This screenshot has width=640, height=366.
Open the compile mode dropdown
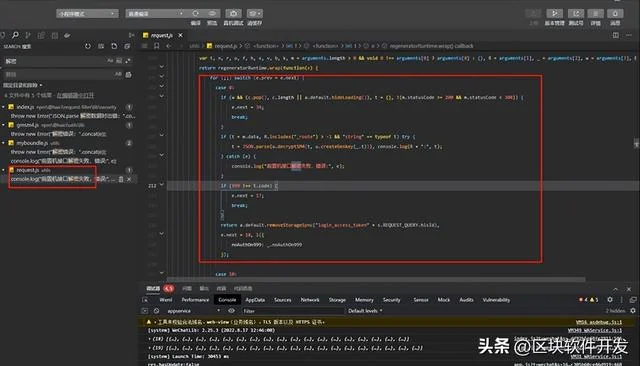click(x=156, y=13)
